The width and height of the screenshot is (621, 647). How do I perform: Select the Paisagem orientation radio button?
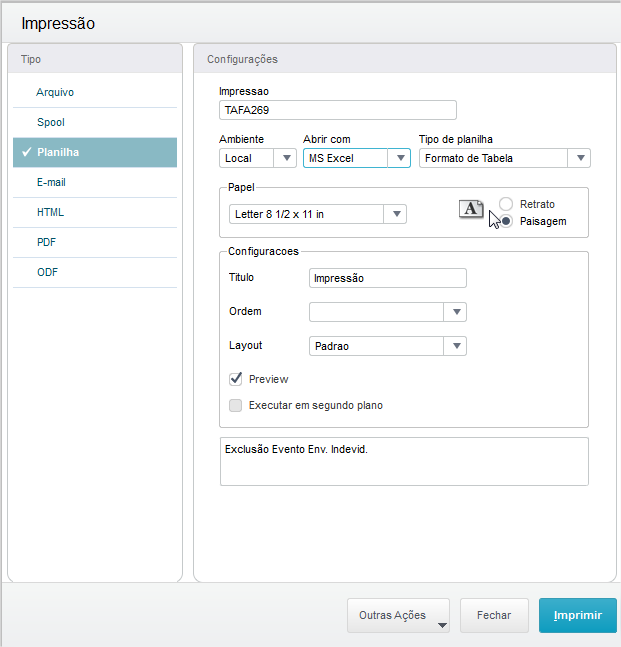tap(507, 221)
